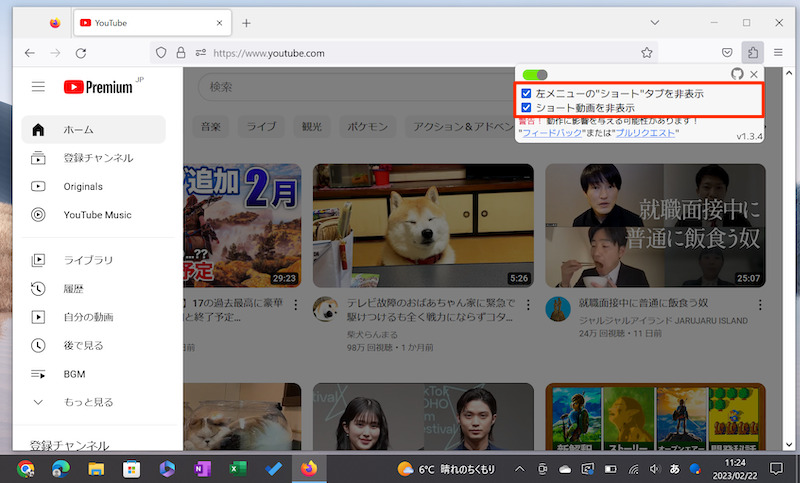
Task: Click the Shiba dog video thumbnail
Action: (423, 225)
